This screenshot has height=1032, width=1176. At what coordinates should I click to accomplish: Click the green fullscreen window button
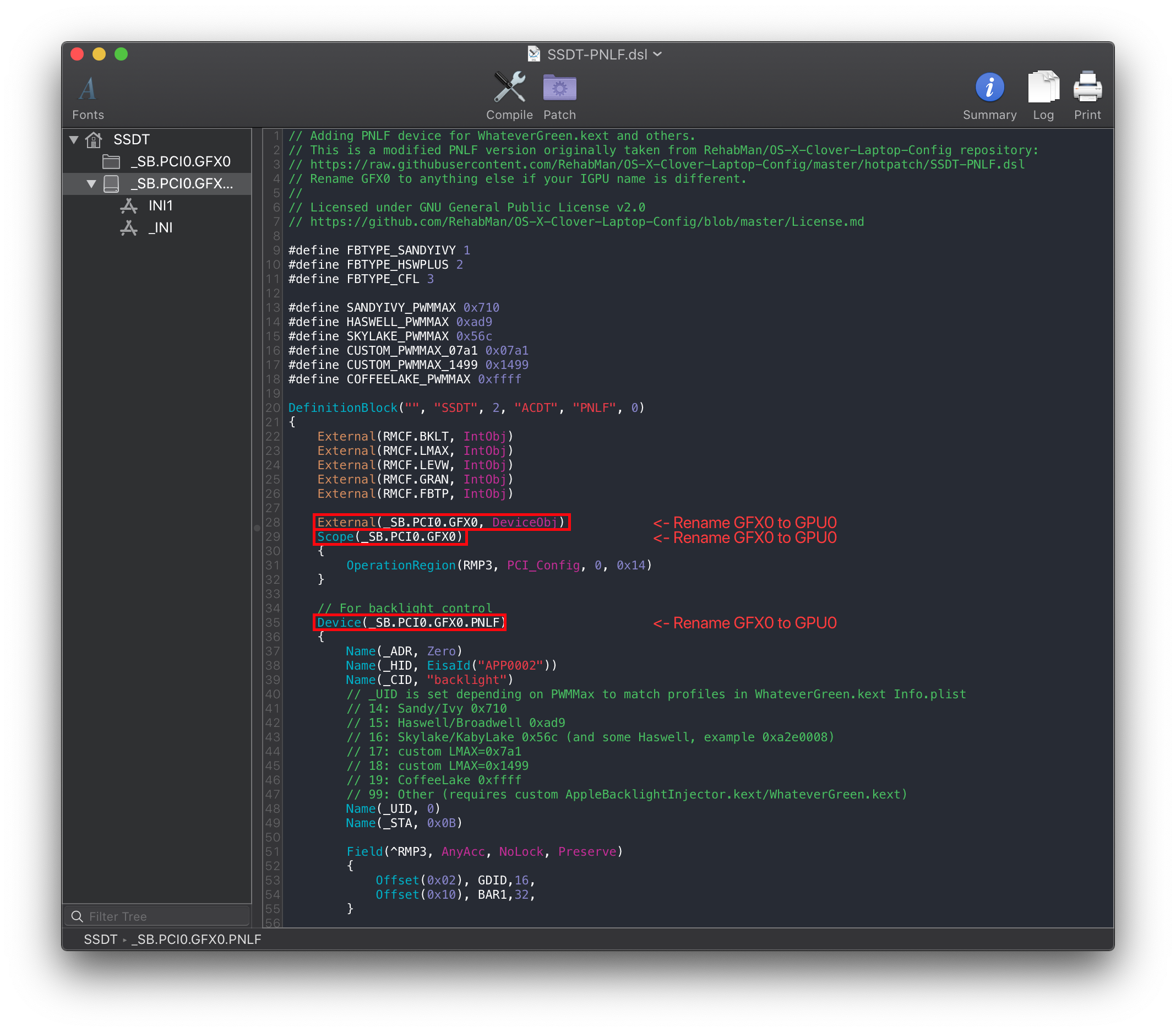pos(121,54)
